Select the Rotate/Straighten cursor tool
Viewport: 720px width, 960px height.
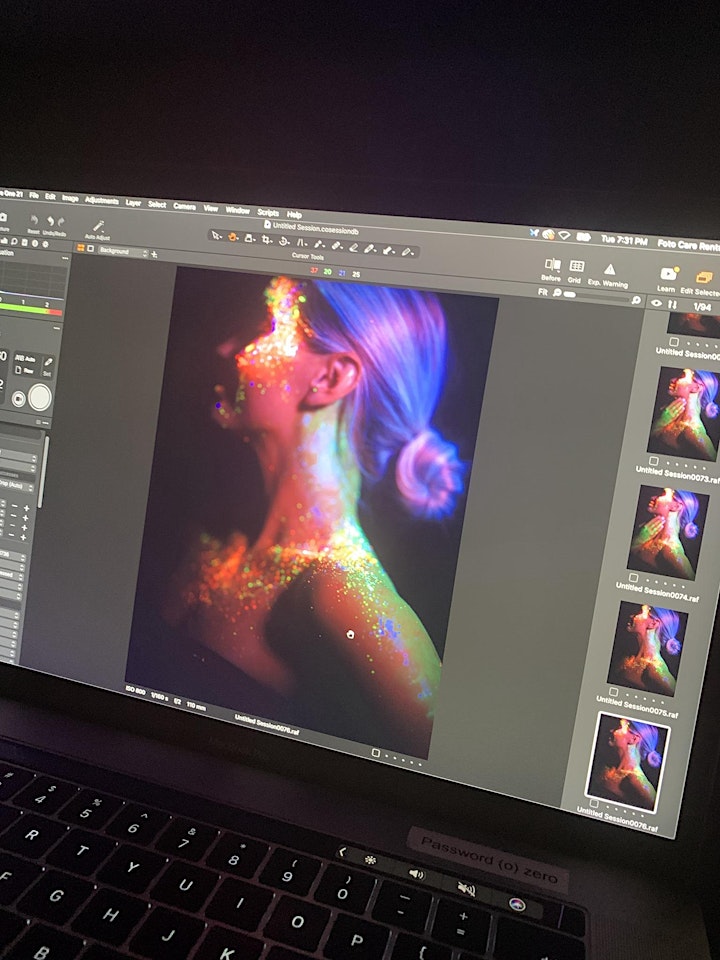283,241
